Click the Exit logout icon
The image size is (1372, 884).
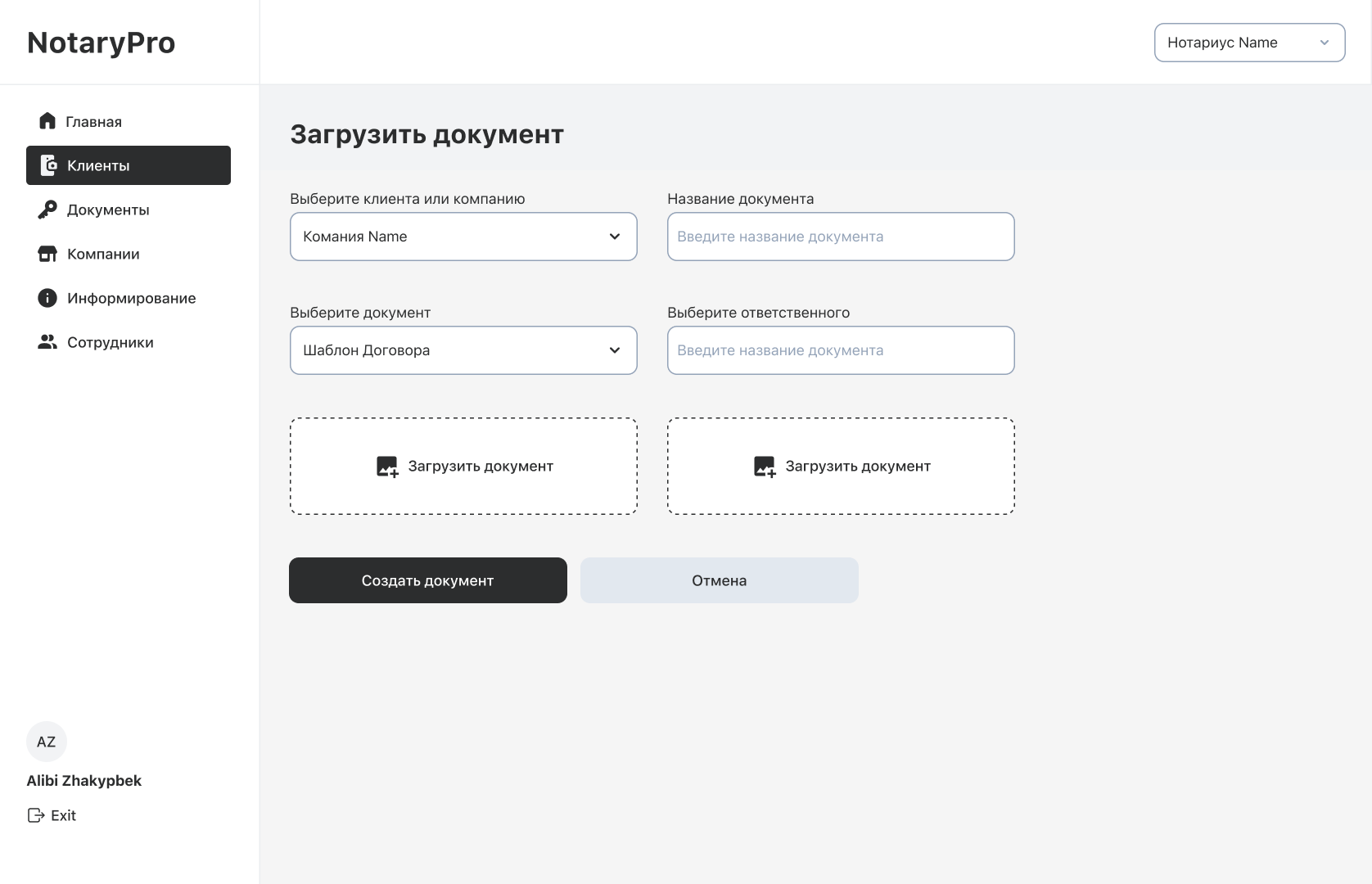pos(36,815)
